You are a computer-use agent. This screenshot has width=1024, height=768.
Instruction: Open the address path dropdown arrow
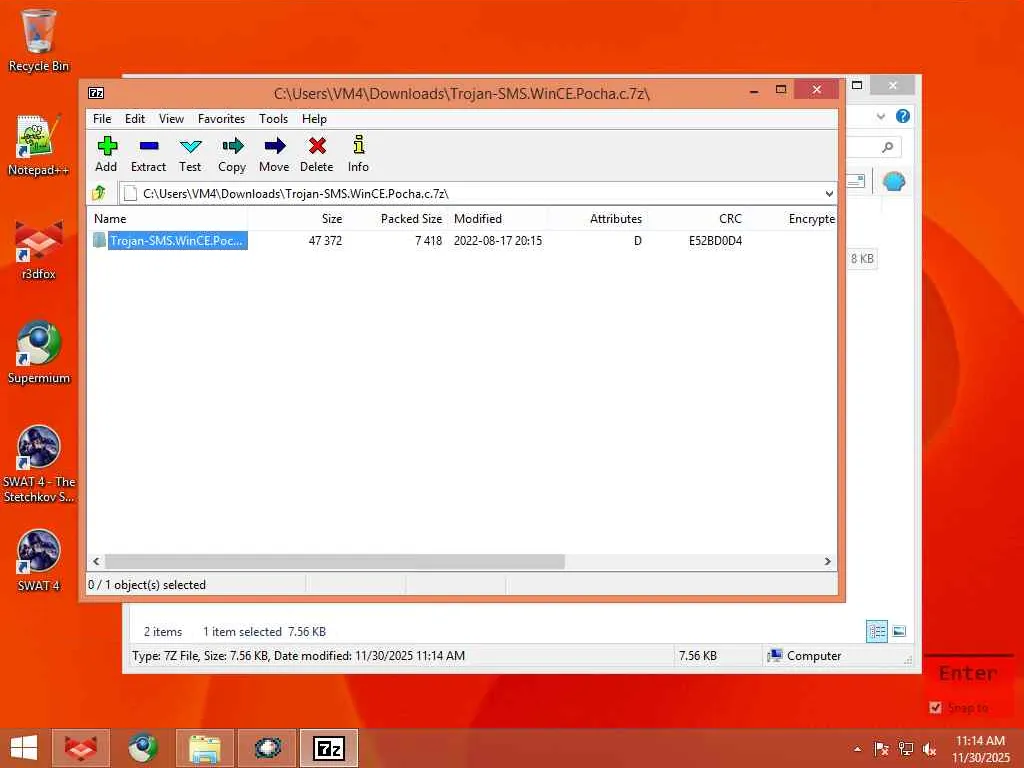point(829,194)
